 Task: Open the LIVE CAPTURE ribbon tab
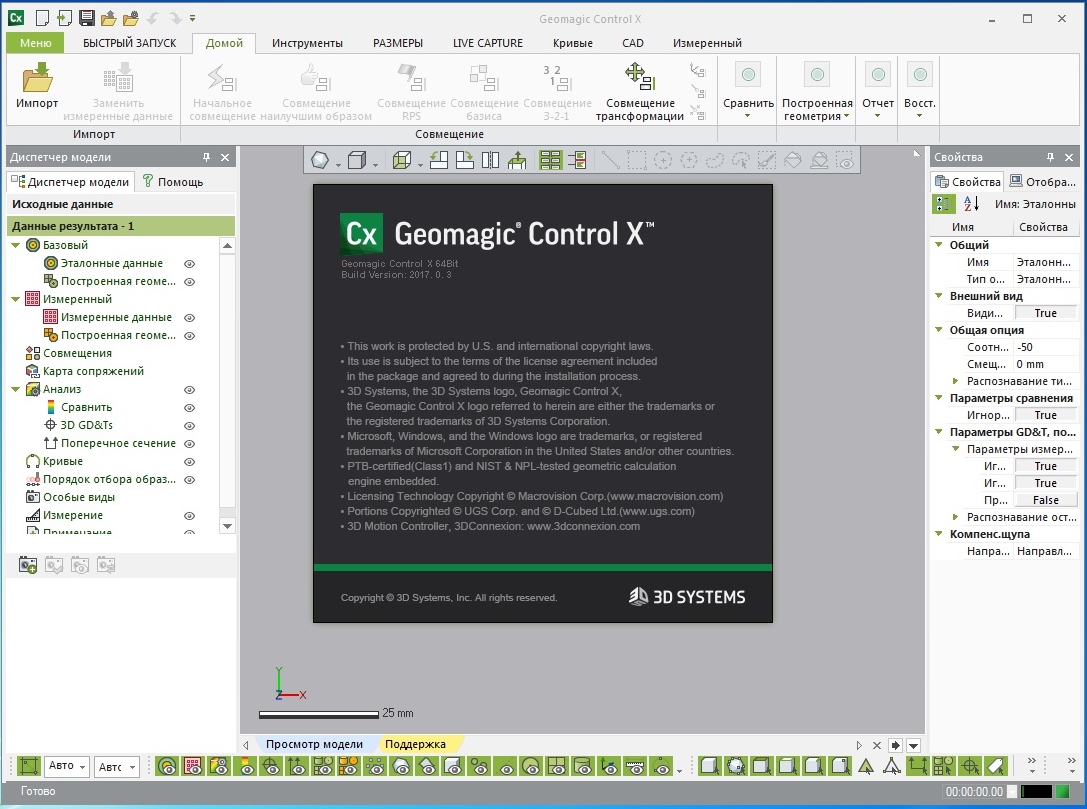[x=487, y=43]
